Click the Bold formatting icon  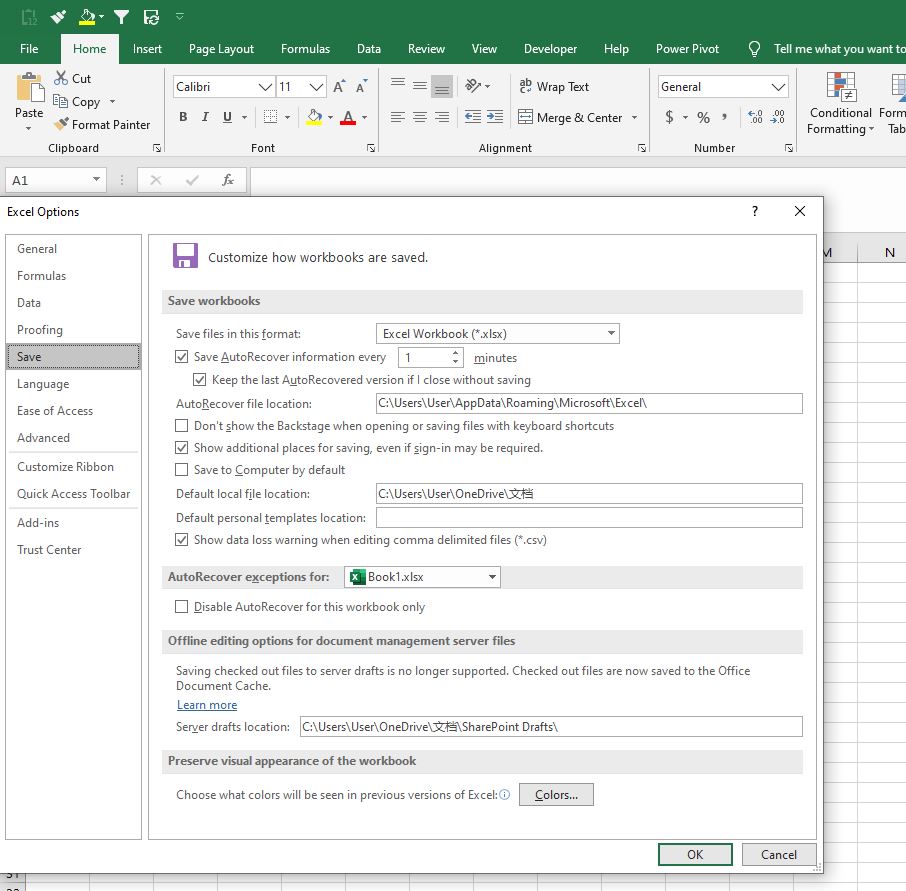click(183, 117)
